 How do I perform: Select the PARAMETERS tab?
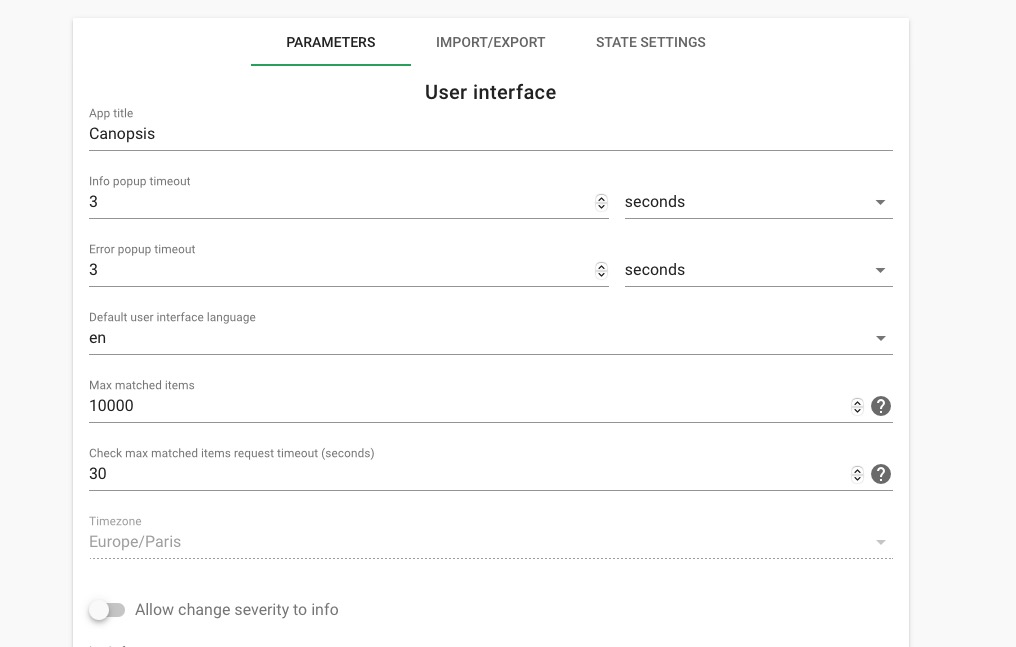pos(330,42)
